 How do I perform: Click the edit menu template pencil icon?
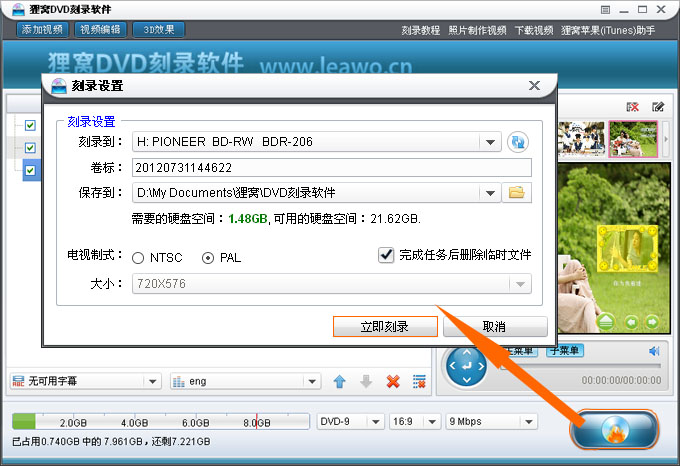pos(658,107)
